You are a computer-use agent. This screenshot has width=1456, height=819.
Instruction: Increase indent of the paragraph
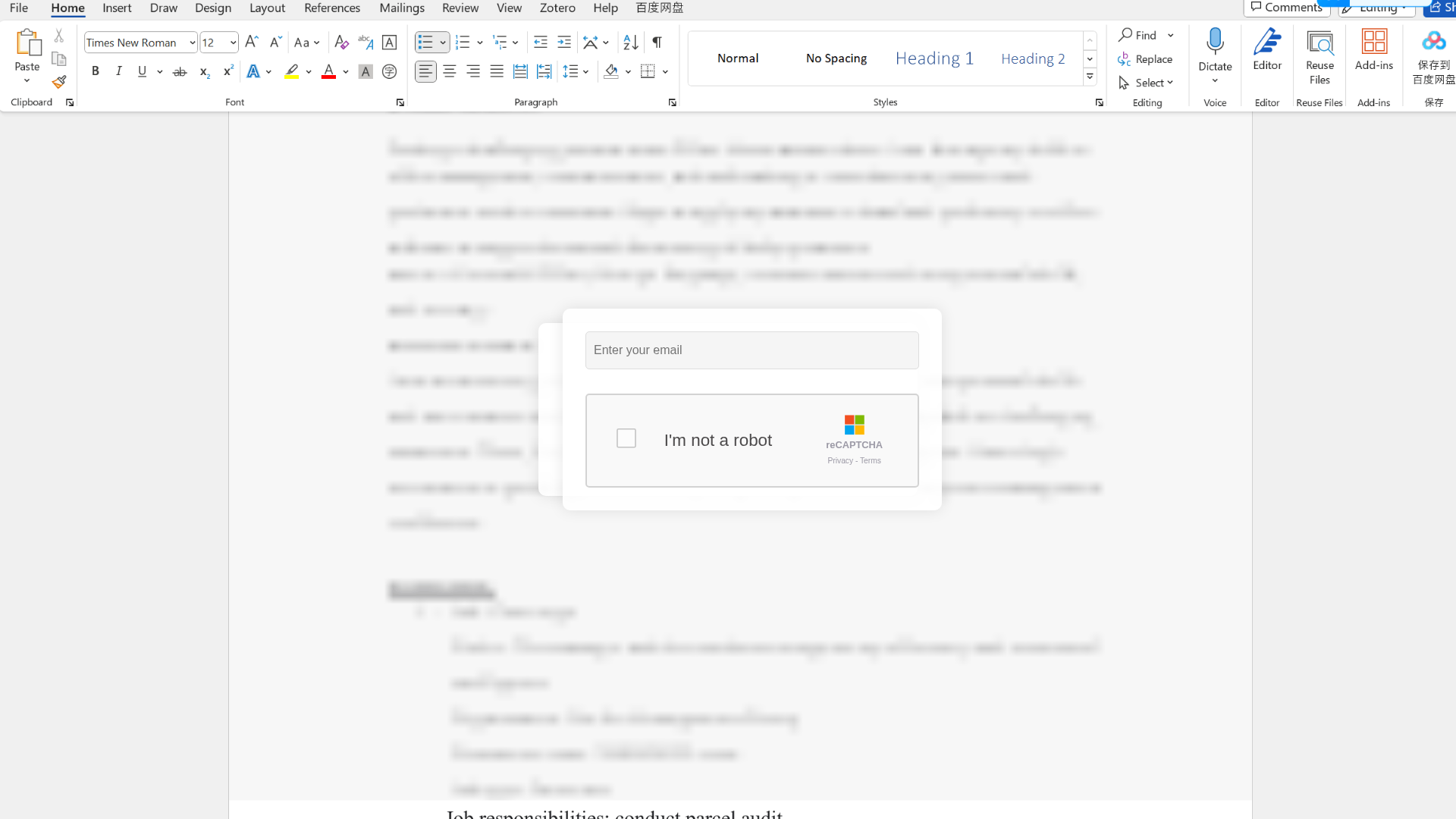pyautogui.click(x=564, y=42)
